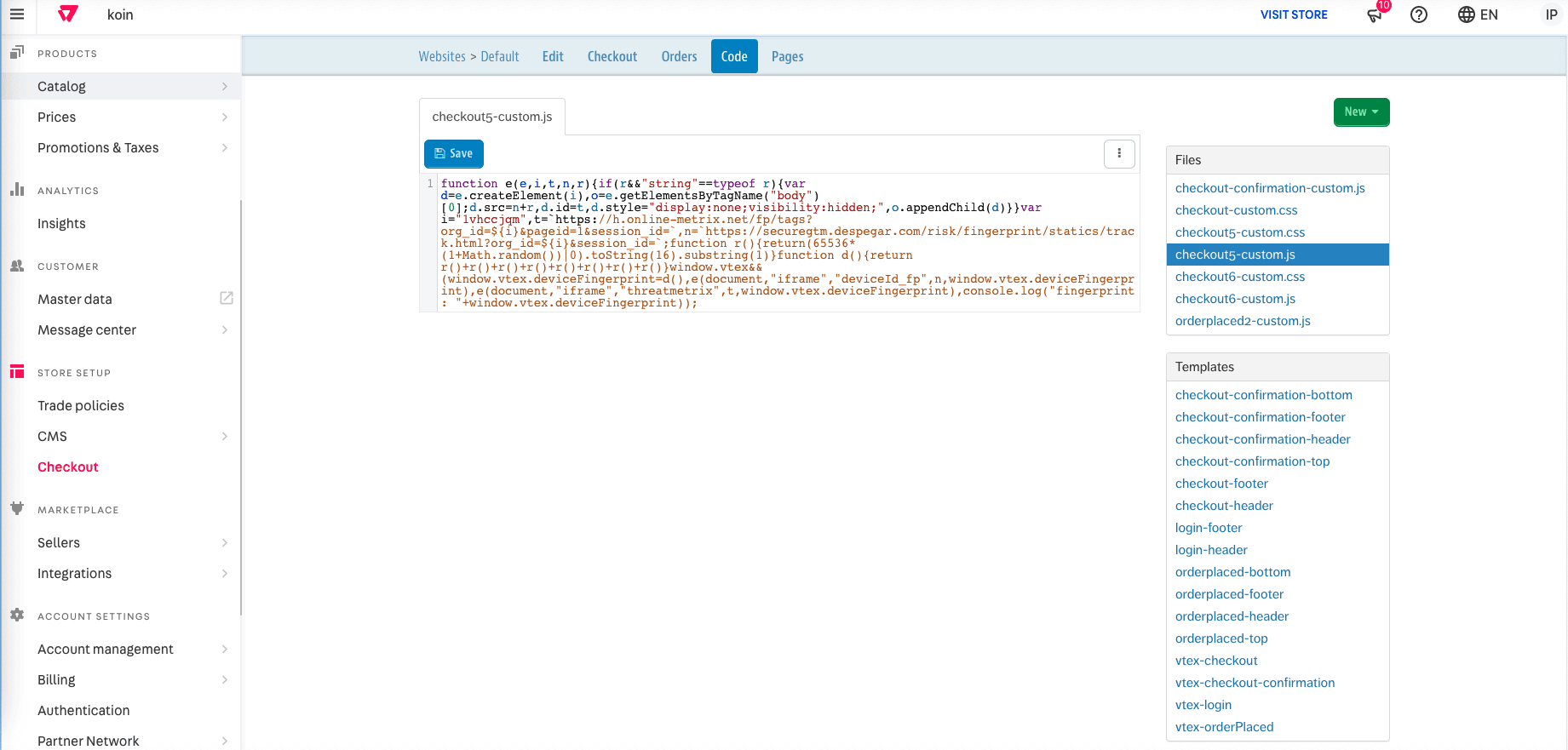The image size is (1568, 750).
Task: Switch to the Pages tab
Action: point(788,56)
